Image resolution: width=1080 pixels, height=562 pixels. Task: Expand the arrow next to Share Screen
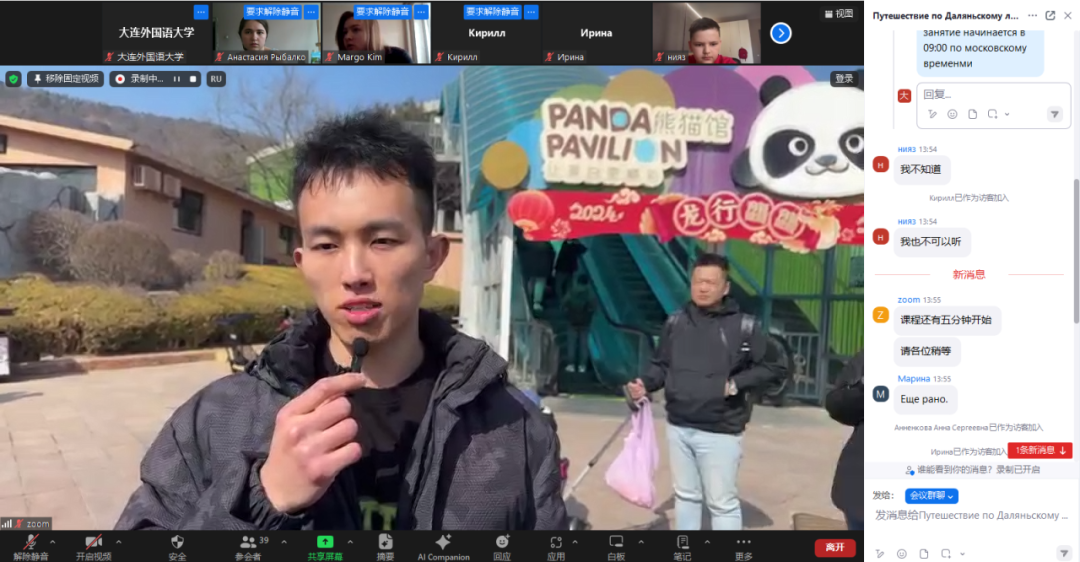coord(352,542)
